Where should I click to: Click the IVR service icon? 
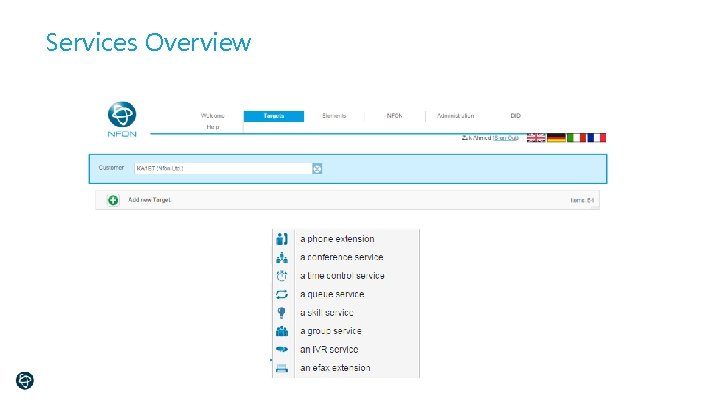tap(282, 349)
